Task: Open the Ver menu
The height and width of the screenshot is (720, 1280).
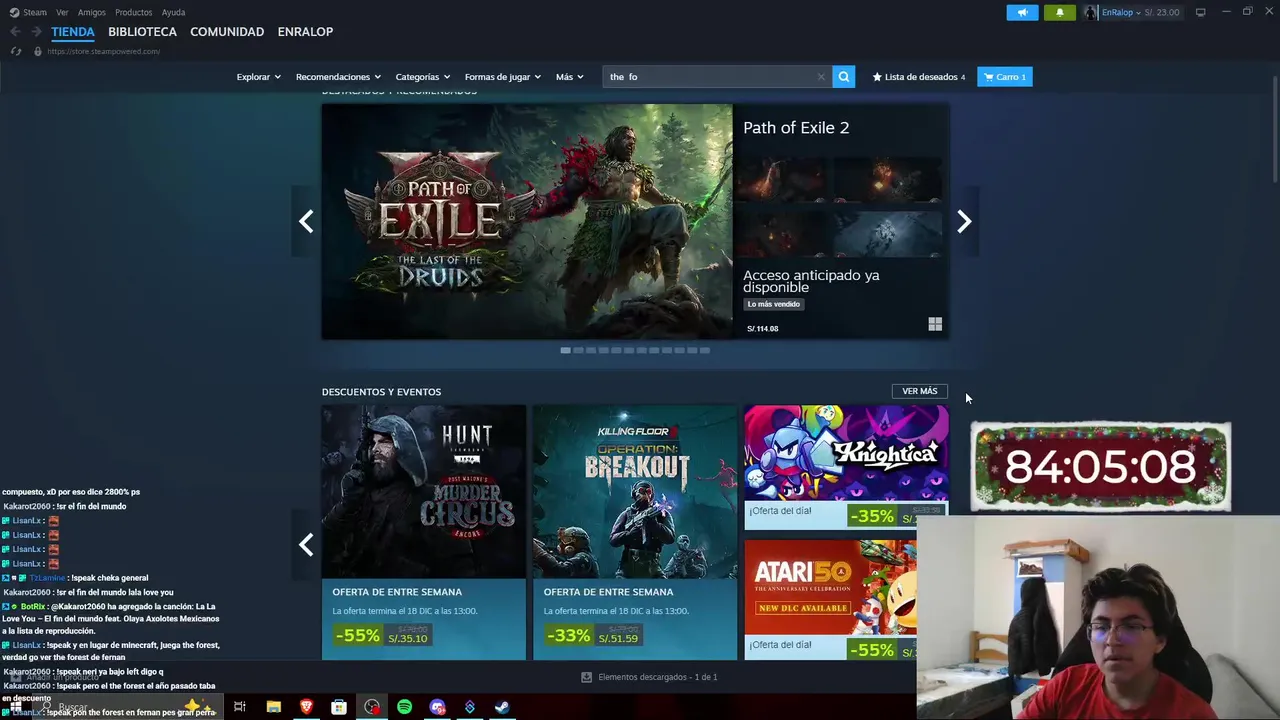Action: 62,12
